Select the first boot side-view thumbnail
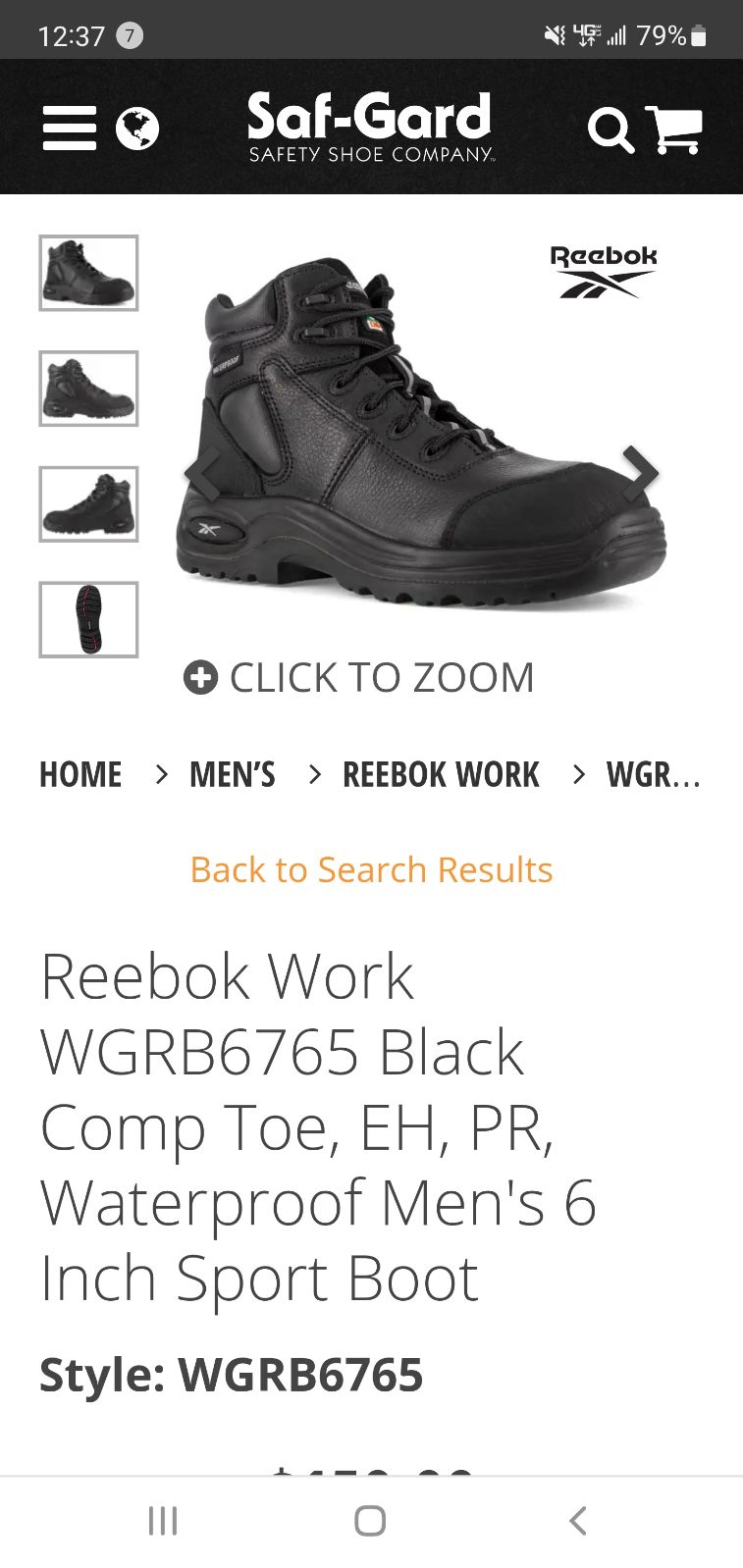Viewport: 743px width, 1568px height. (x=88, y=273)
